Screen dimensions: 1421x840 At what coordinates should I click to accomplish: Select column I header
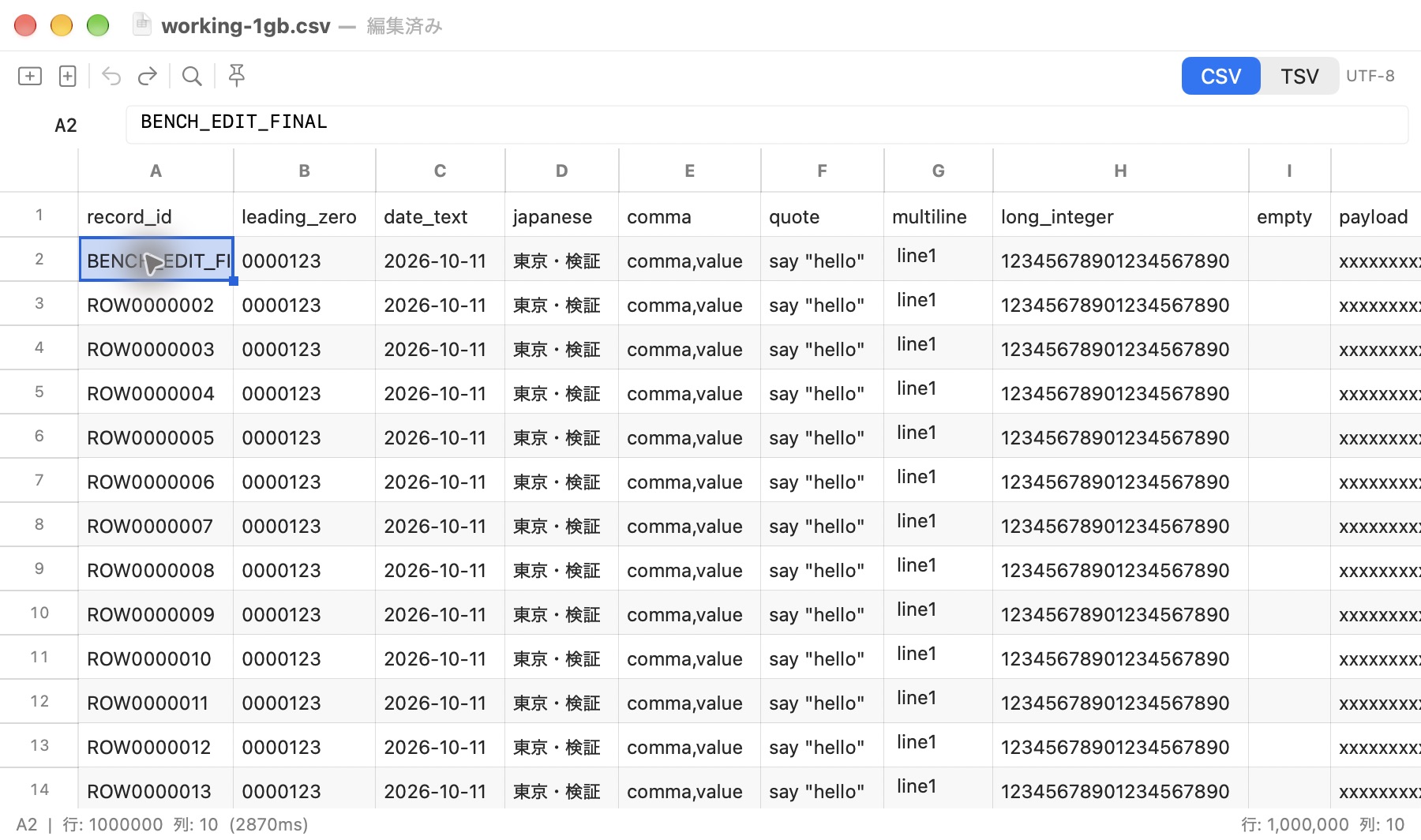click(x=1289, y=171)
